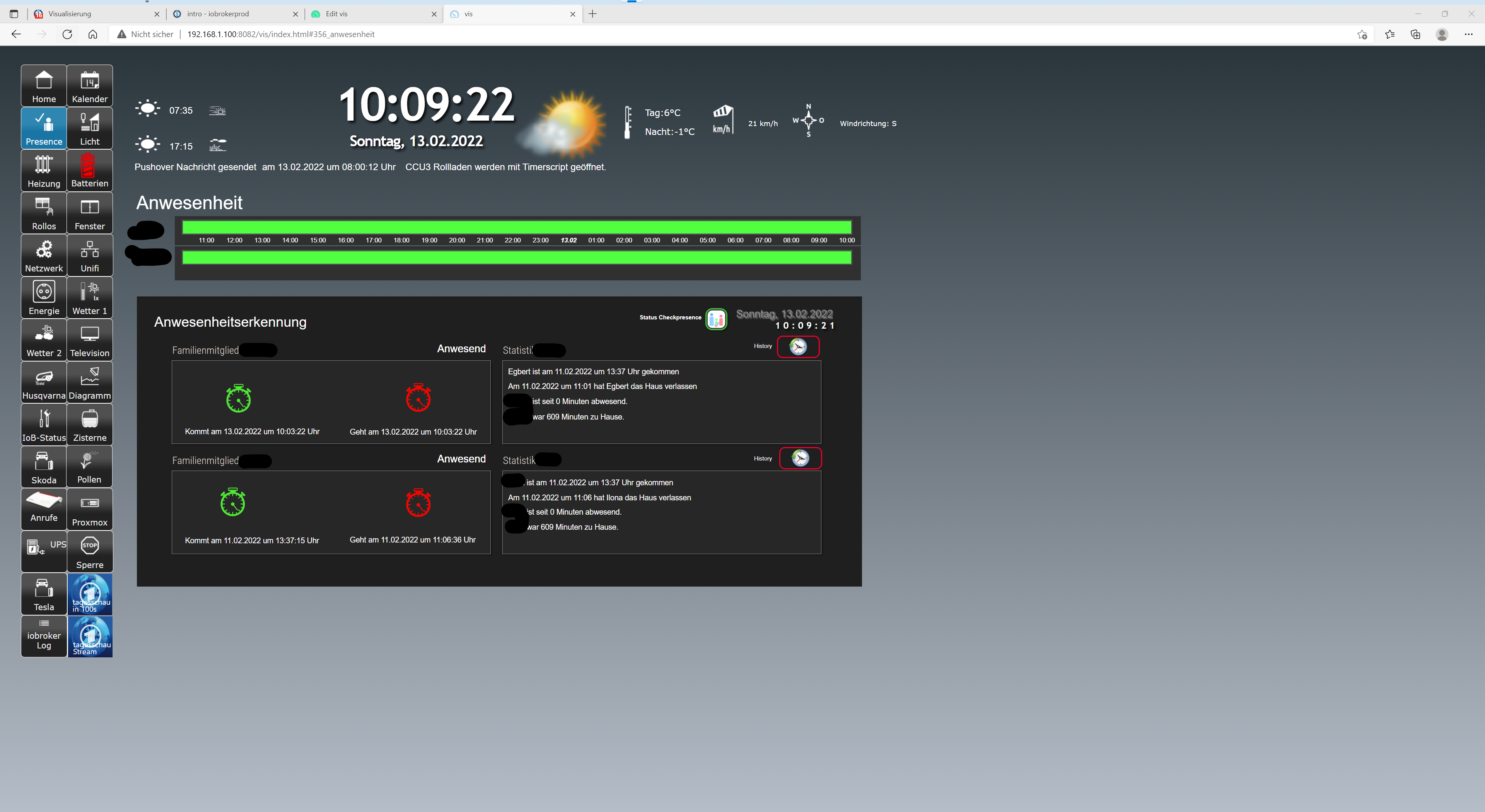
Task: Click the second History clock button
Action: pyautogui.click(x=800, y=458)
